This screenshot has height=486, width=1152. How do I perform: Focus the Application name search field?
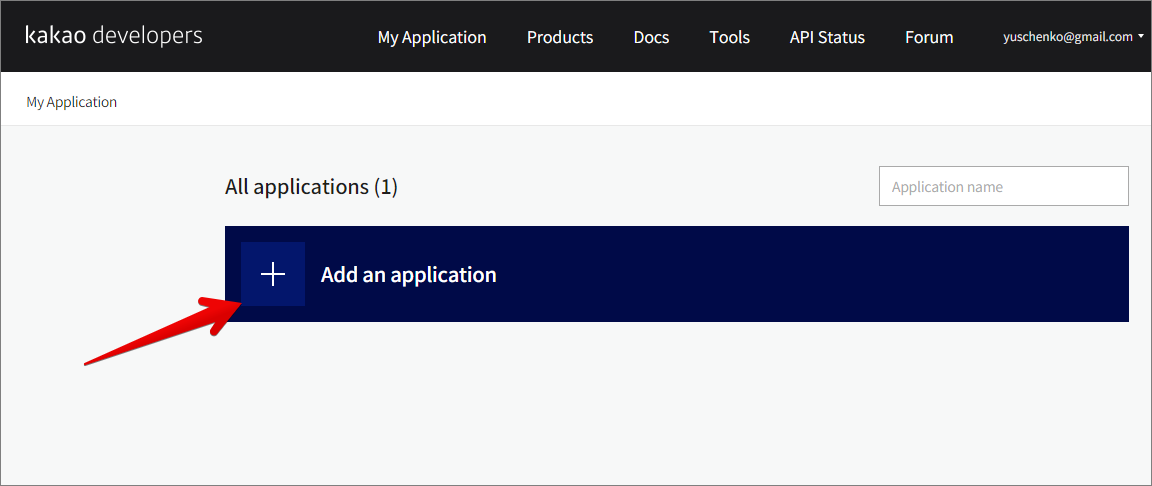coord(1003,186)
